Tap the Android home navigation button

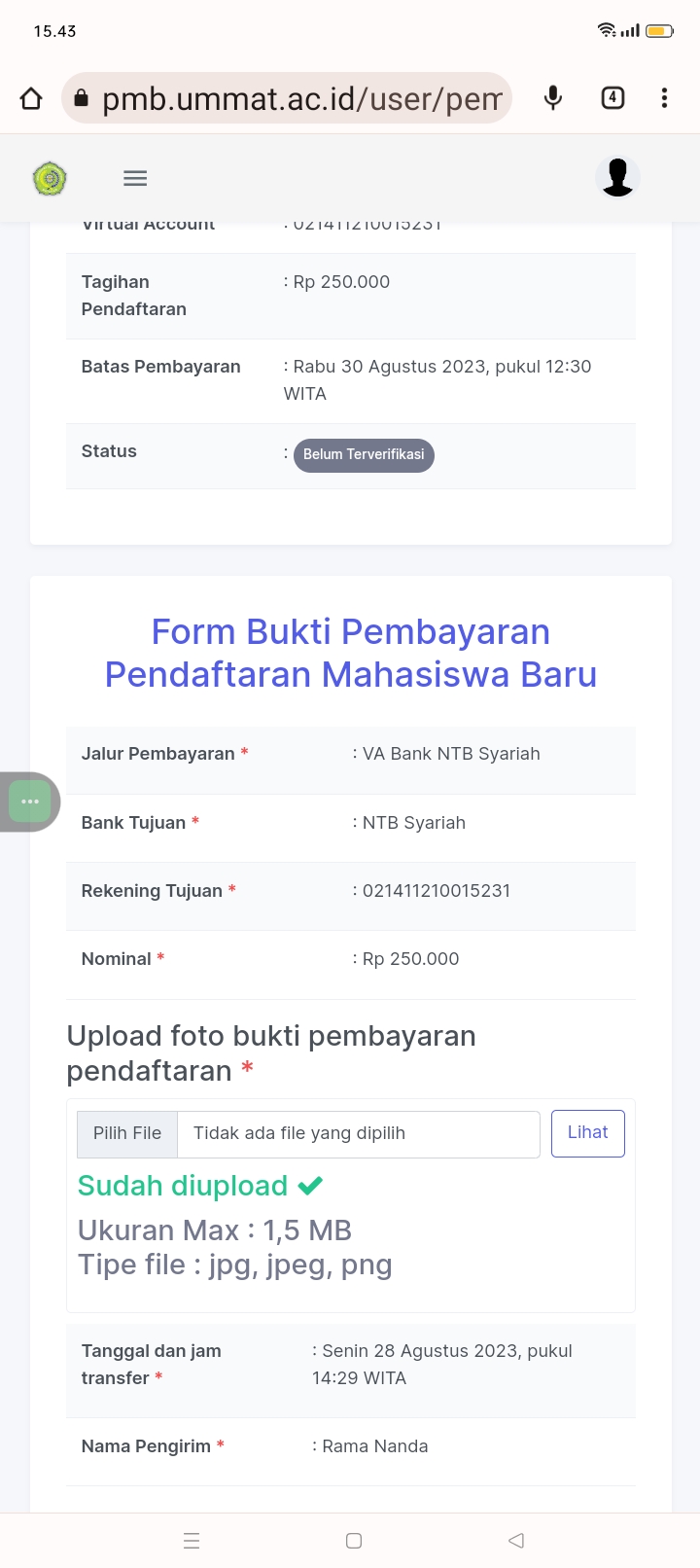(x=354, y=1541)
